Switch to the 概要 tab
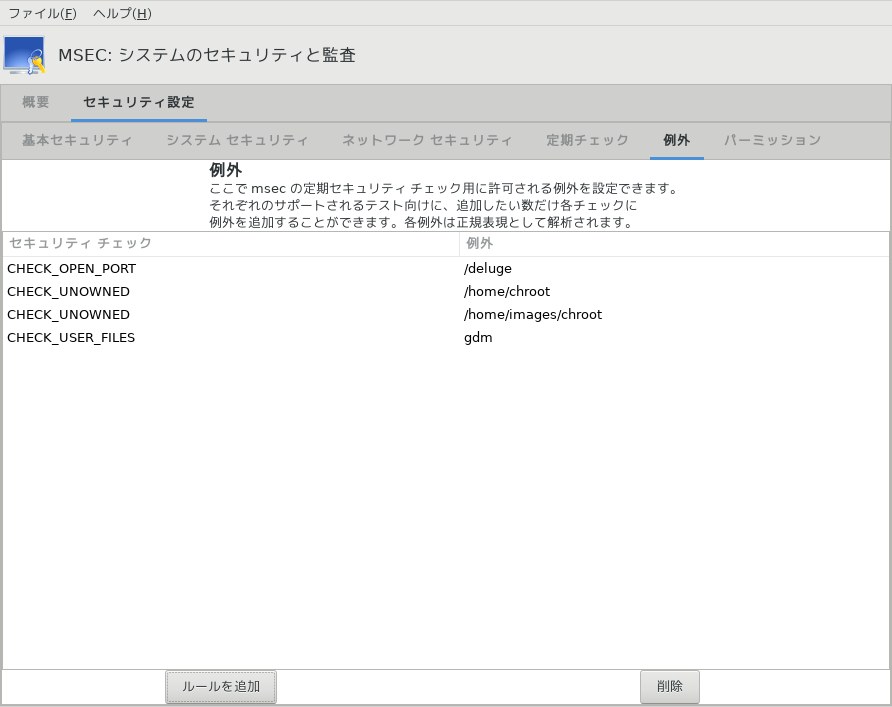This screenshot has height=707, width=892. (x=36, y=102)
